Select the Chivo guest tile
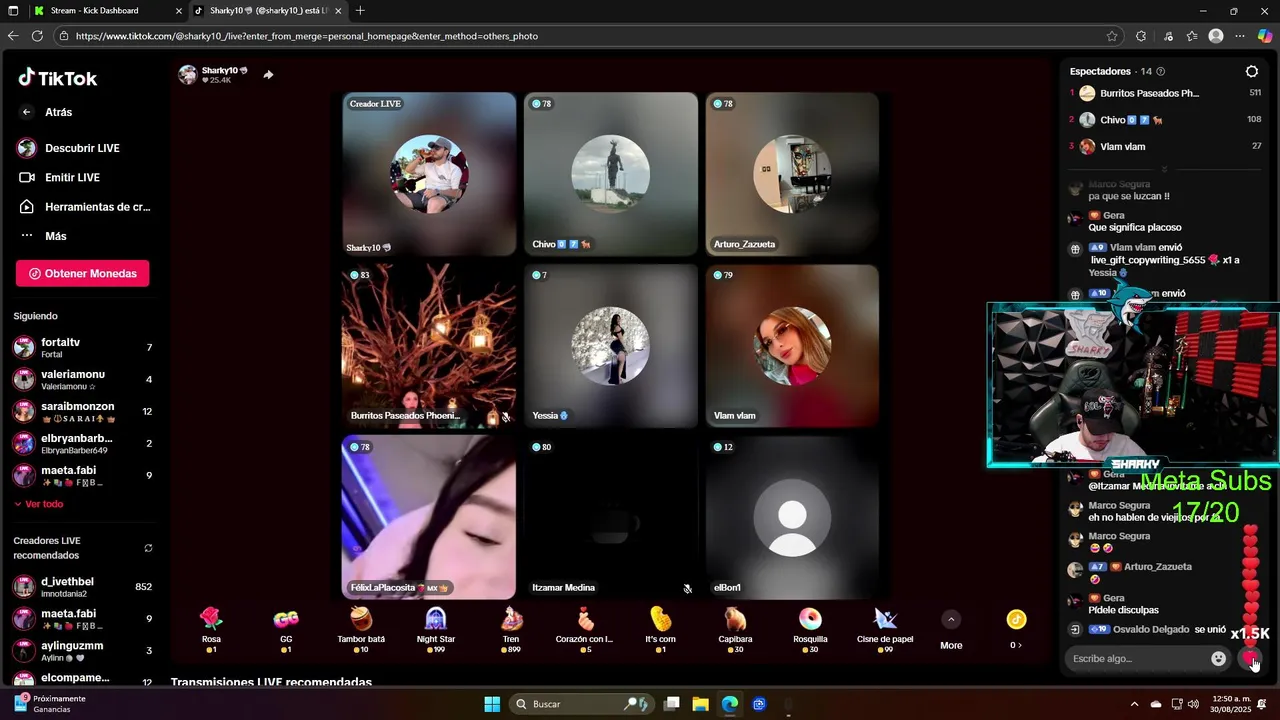This screenshot has width=1280, height=720. (611, 174)
